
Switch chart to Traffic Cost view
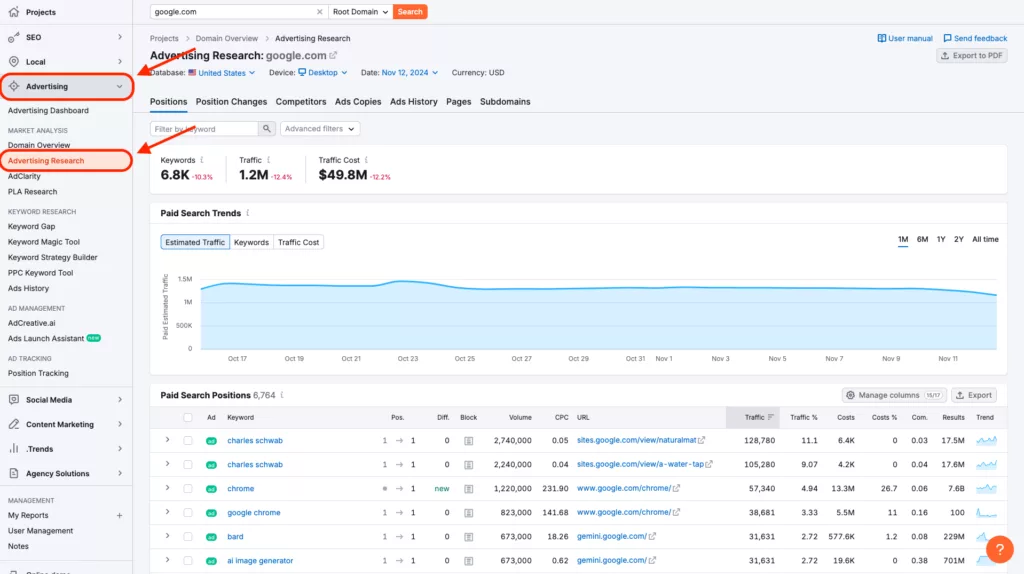pyautogui.click(x=298, y=242)
